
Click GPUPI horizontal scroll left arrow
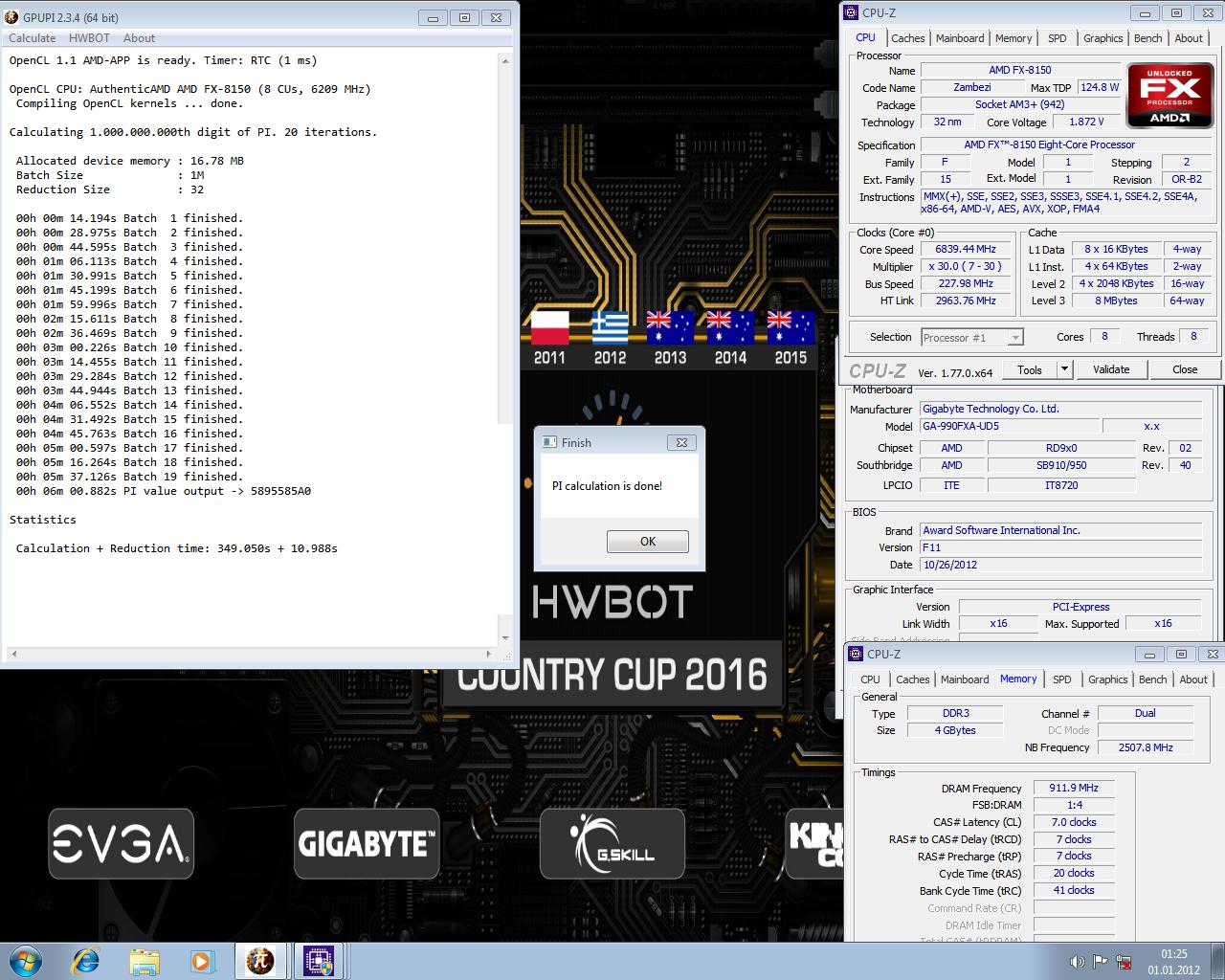[x=12, y=655]
